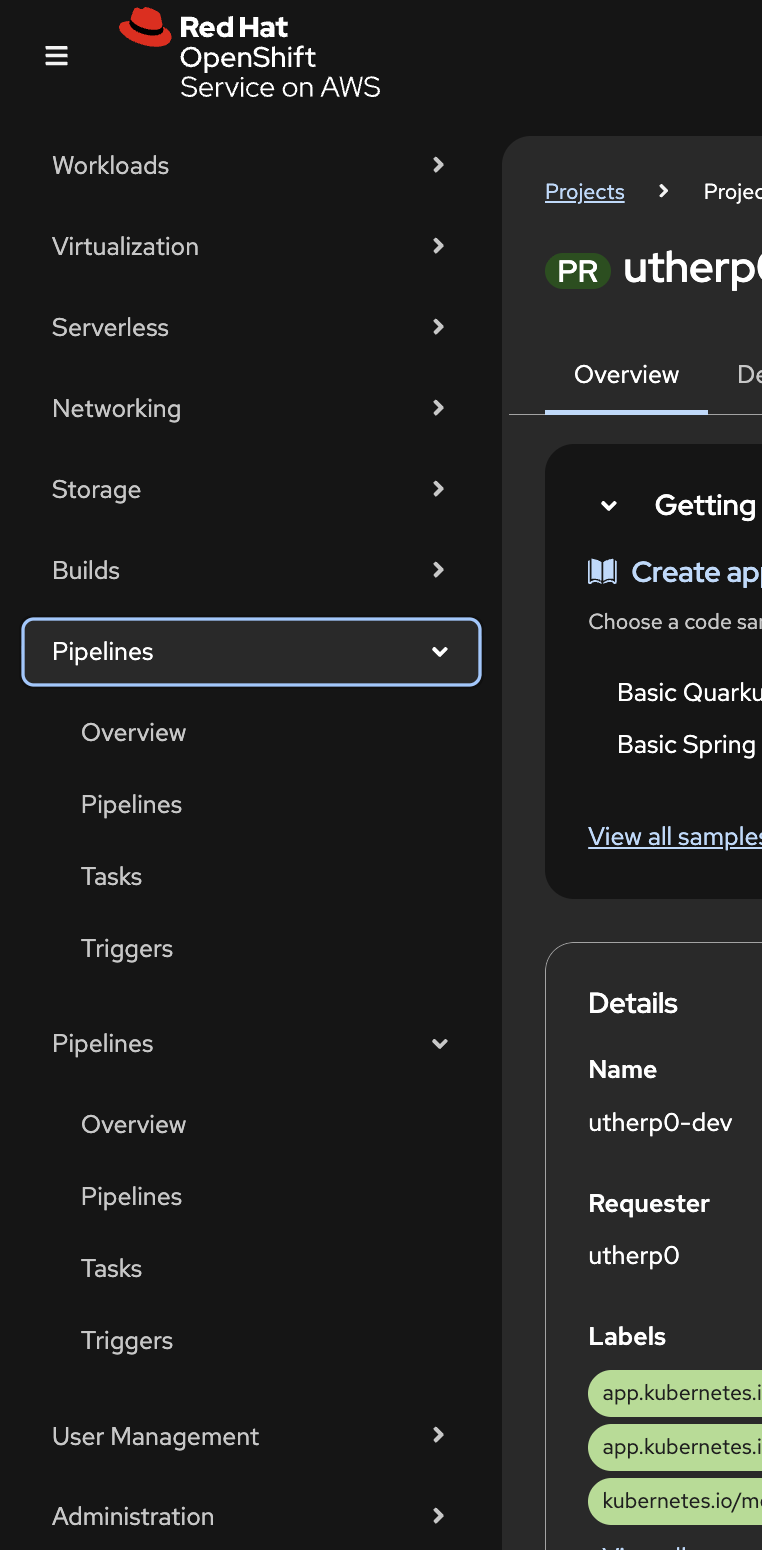Open the Storage section

pos(250,489)
